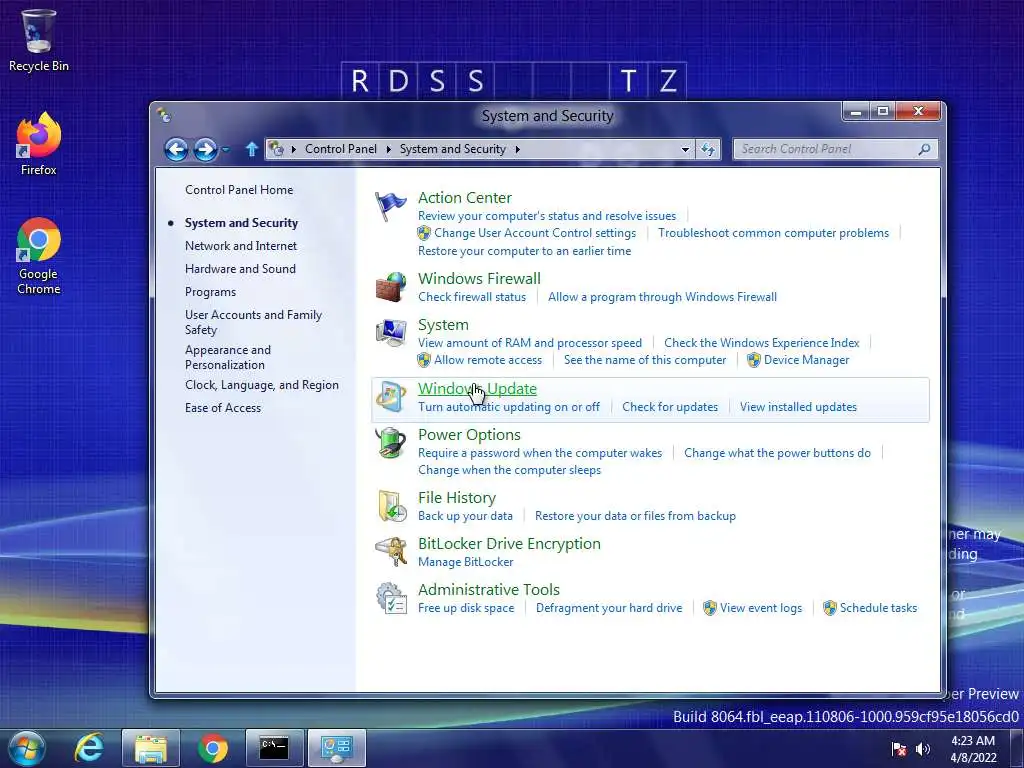The height and width of the screenshot is (768, 1024).
Task: Click View installed updates link
Action: pyautogui.click(x=798, y=407)
